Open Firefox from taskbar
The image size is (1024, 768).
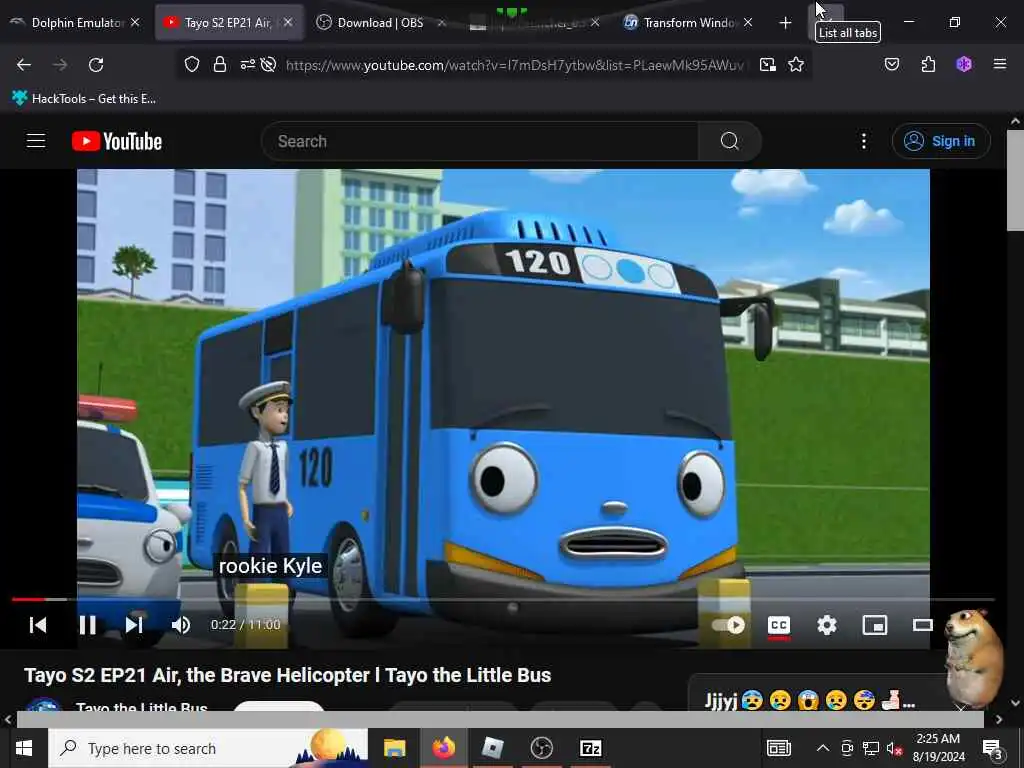[x=443, y=748]
